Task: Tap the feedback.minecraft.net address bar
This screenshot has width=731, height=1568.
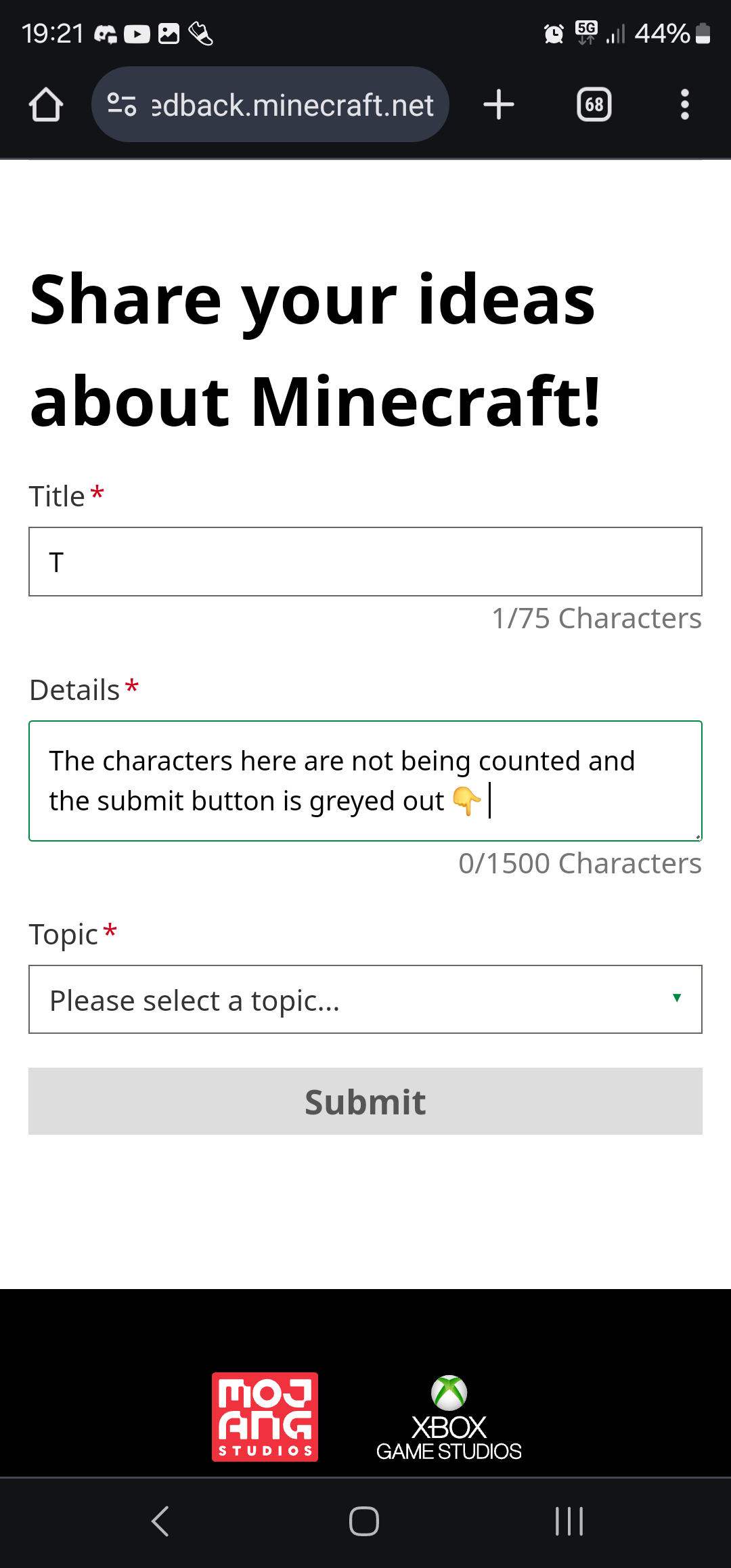Action: click(291, 105)
